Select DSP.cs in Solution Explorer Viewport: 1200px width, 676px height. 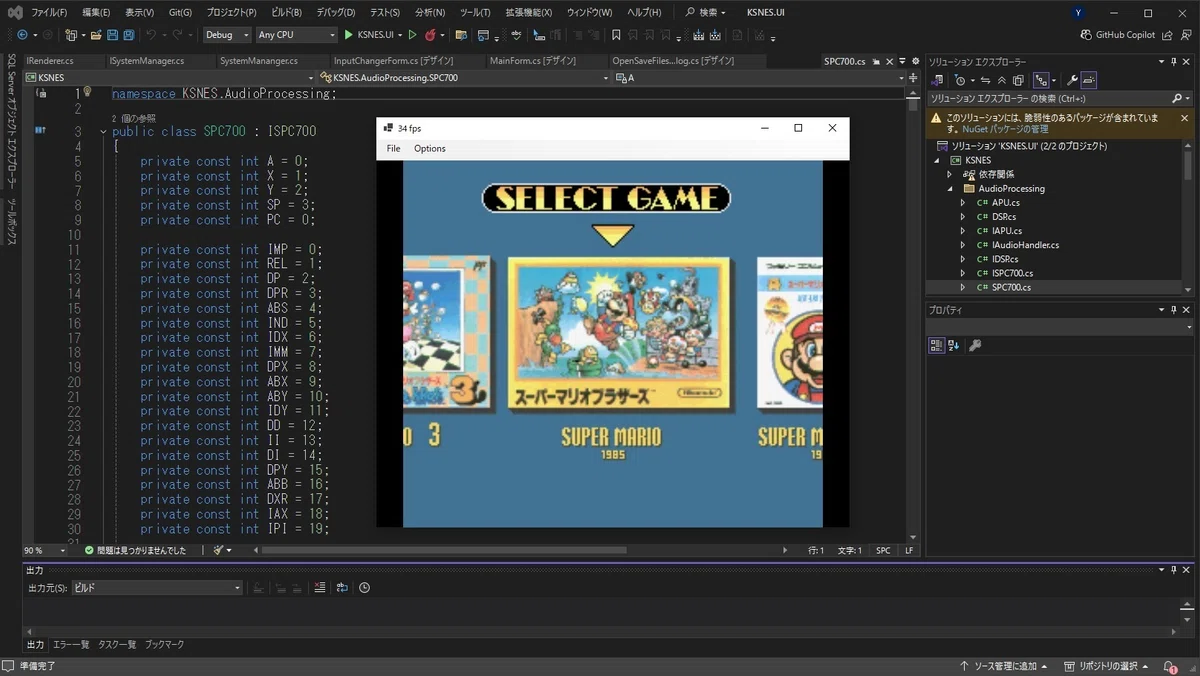click(1003, 216)
